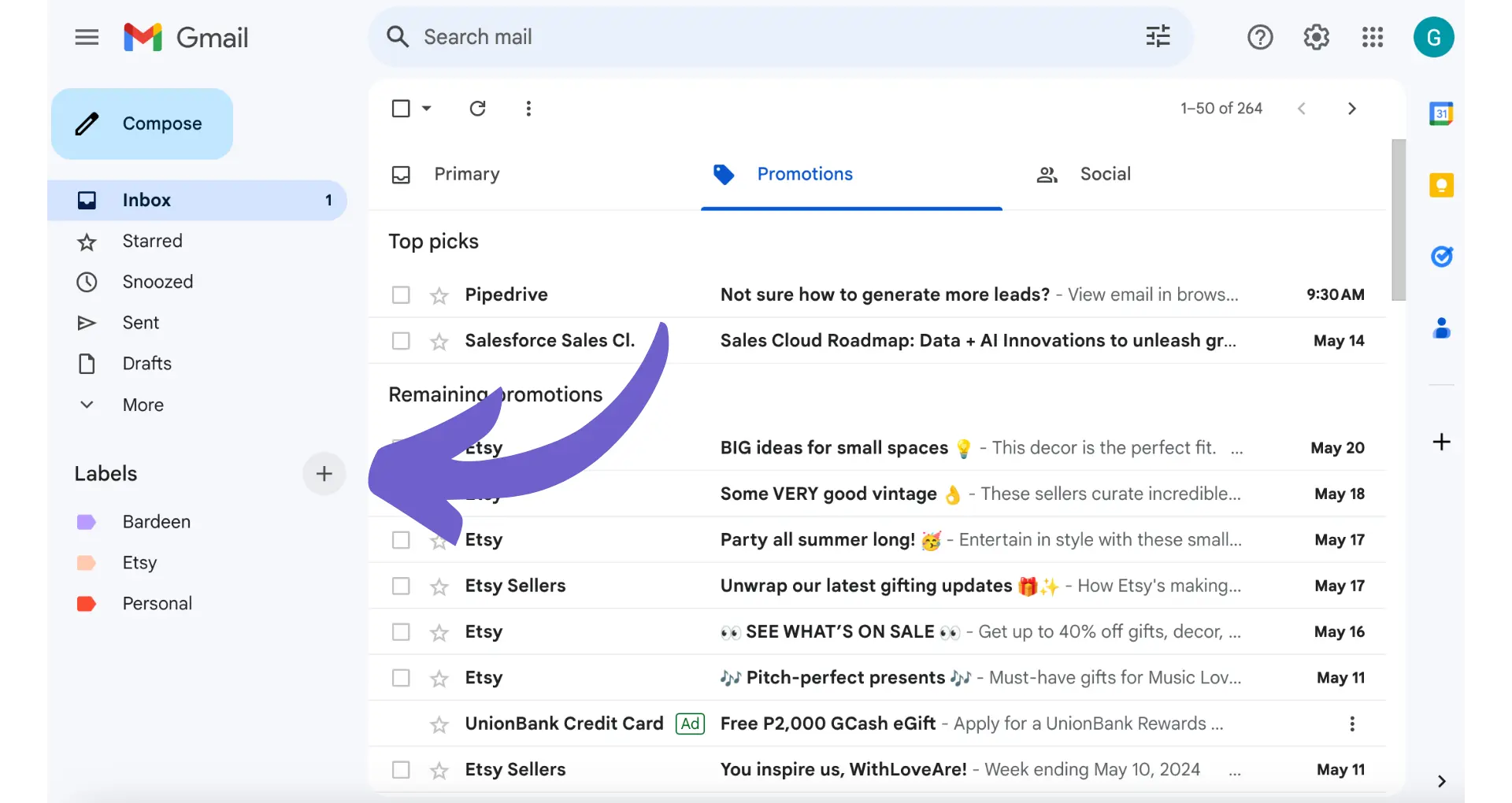Go to older messages page arrow
This screenshot has width=1512, height=803.
[x=1352, y=109]
